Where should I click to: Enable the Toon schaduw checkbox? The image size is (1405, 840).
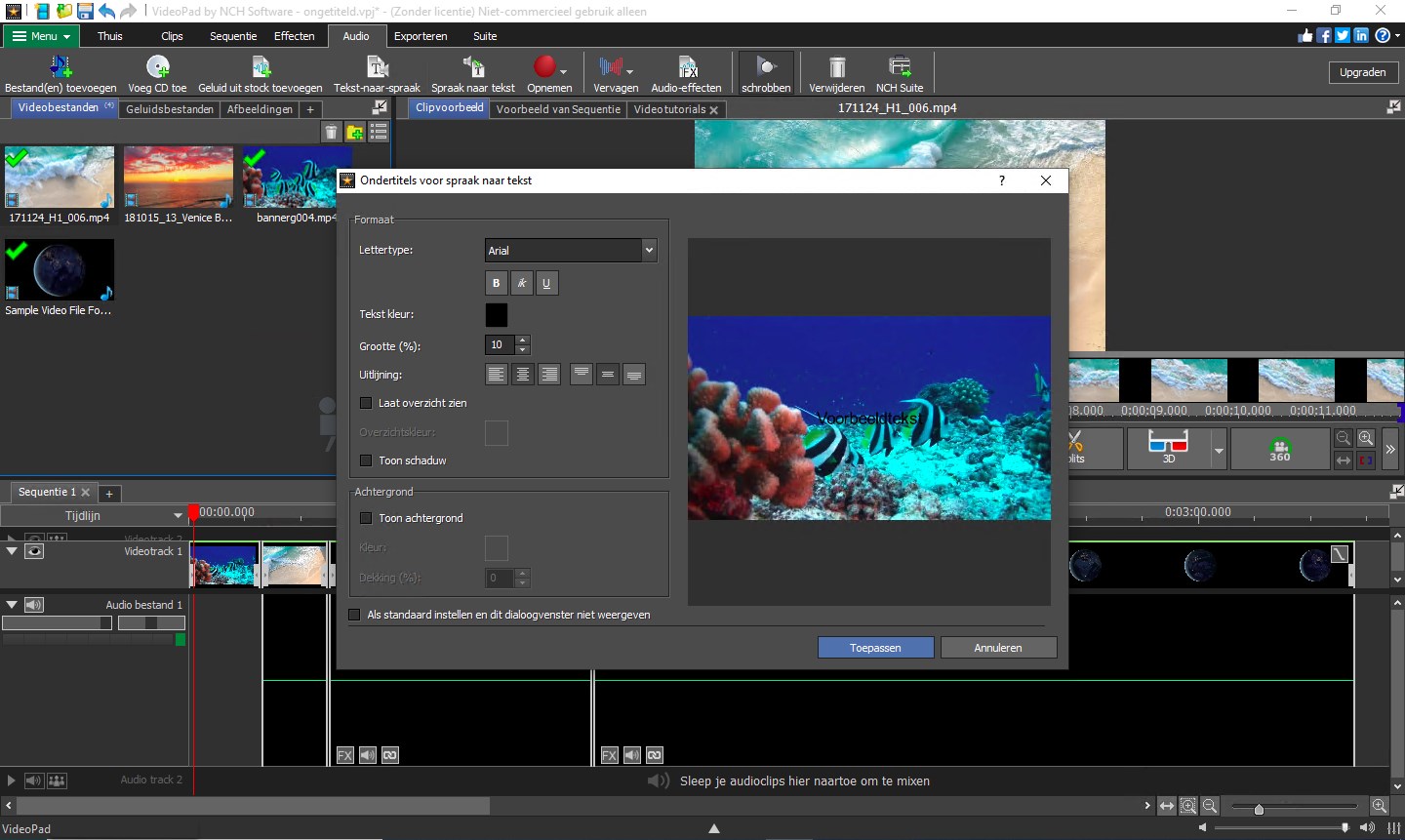(366, 460)
